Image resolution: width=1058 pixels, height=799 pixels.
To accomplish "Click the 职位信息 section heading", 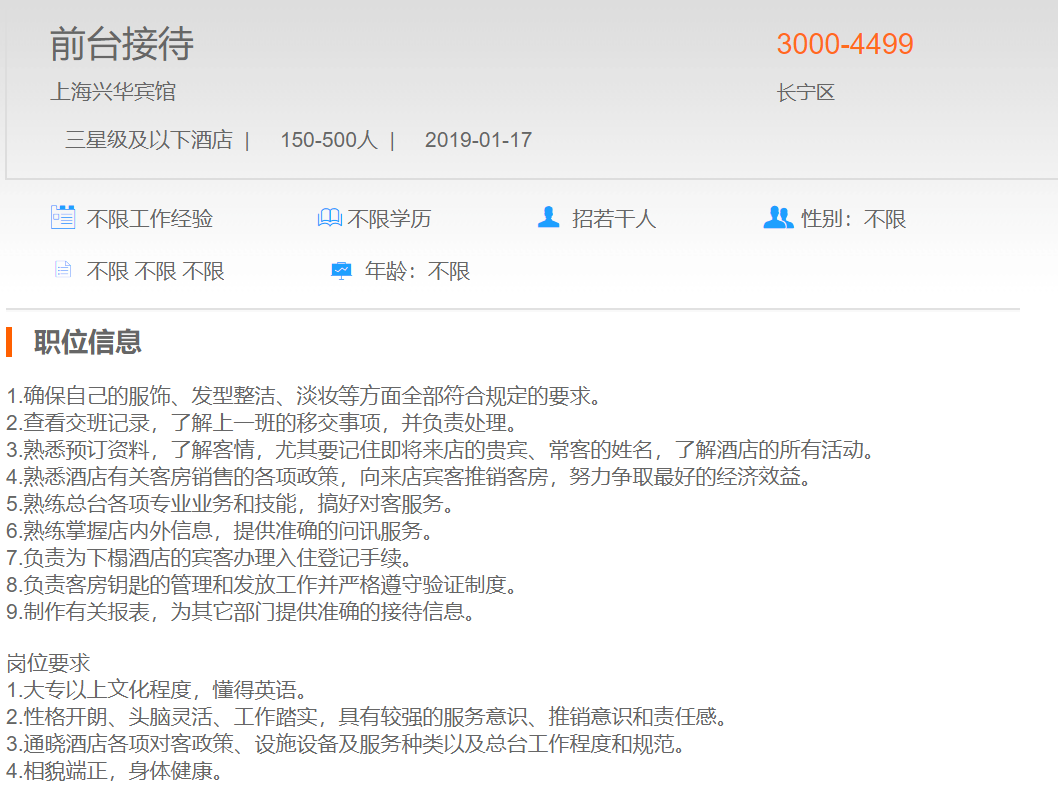I will [88, 342].
